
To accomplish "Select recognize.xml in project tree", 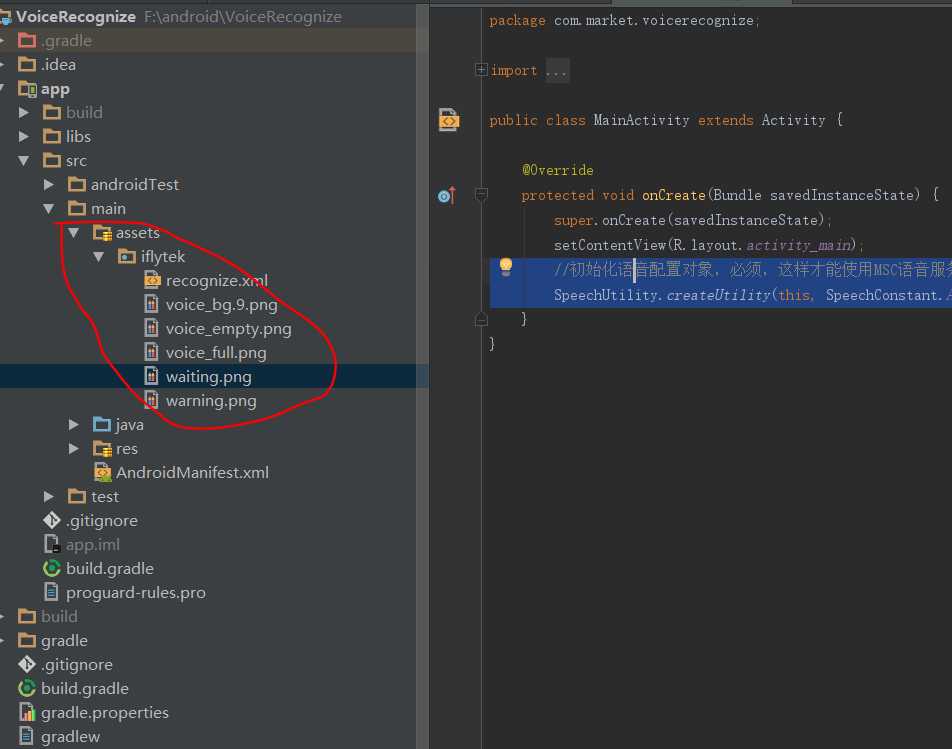I will [x=217, y=280].
